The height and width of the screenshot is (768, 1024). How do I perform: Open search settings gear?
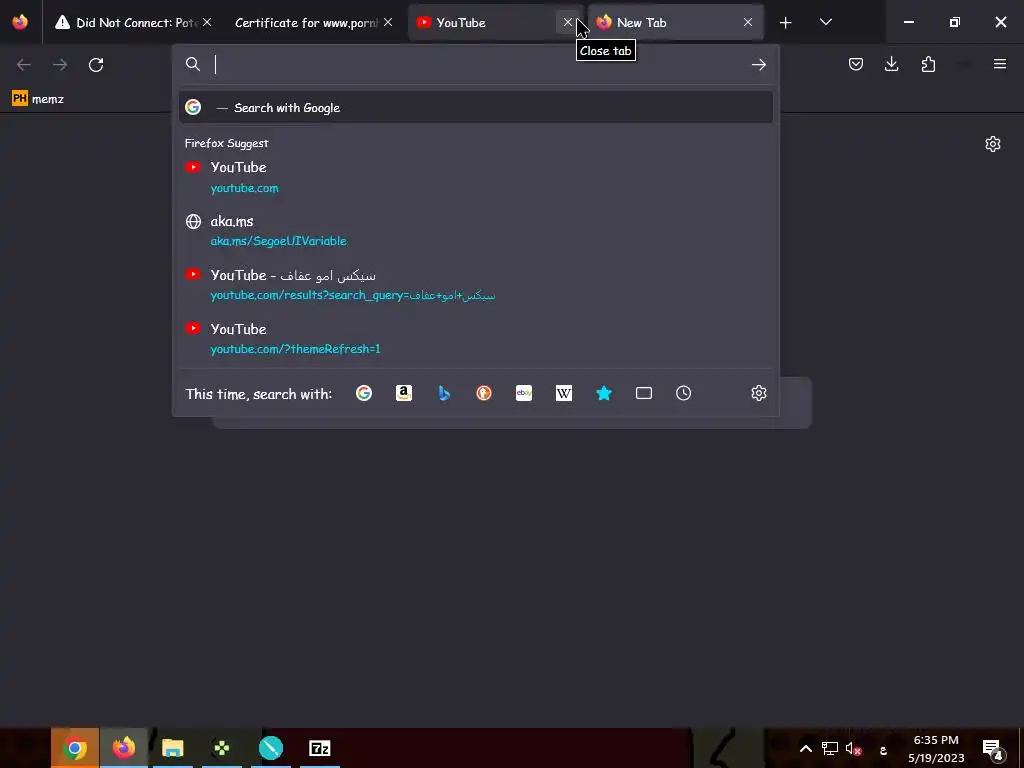tap(758, 393)
